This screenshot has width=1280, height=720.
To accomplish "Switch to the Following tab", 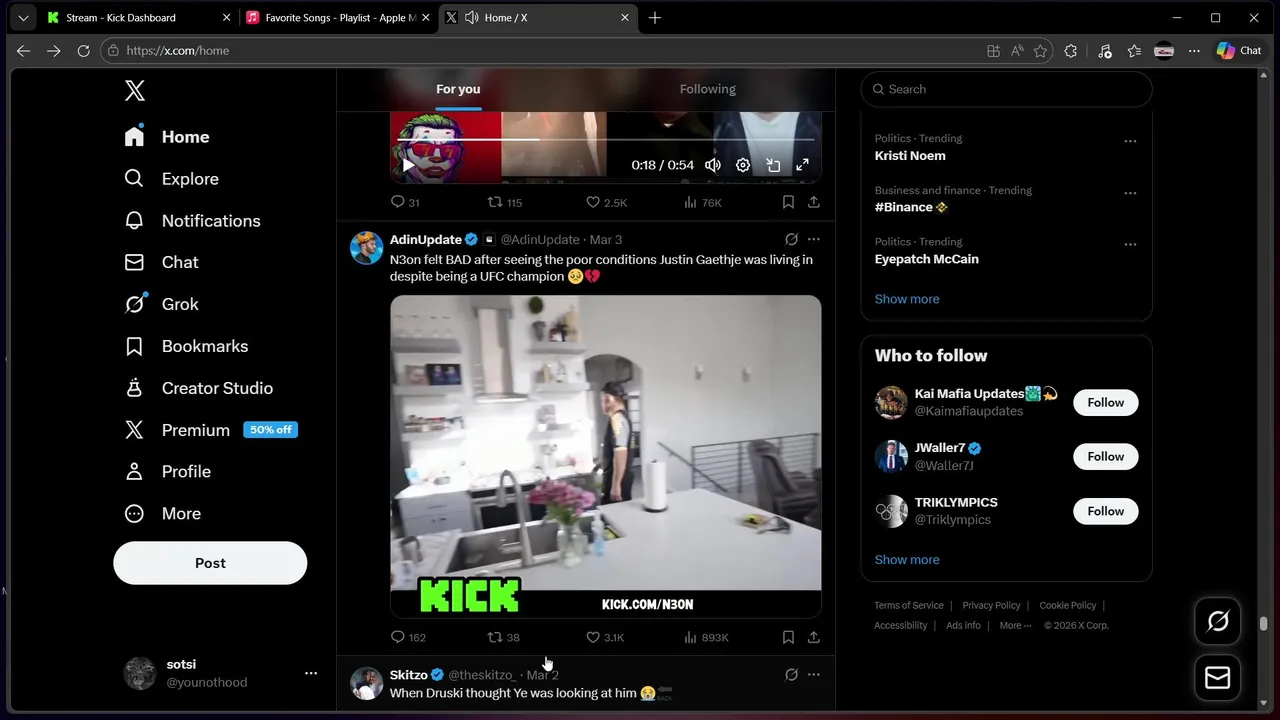I will (708, 89).
